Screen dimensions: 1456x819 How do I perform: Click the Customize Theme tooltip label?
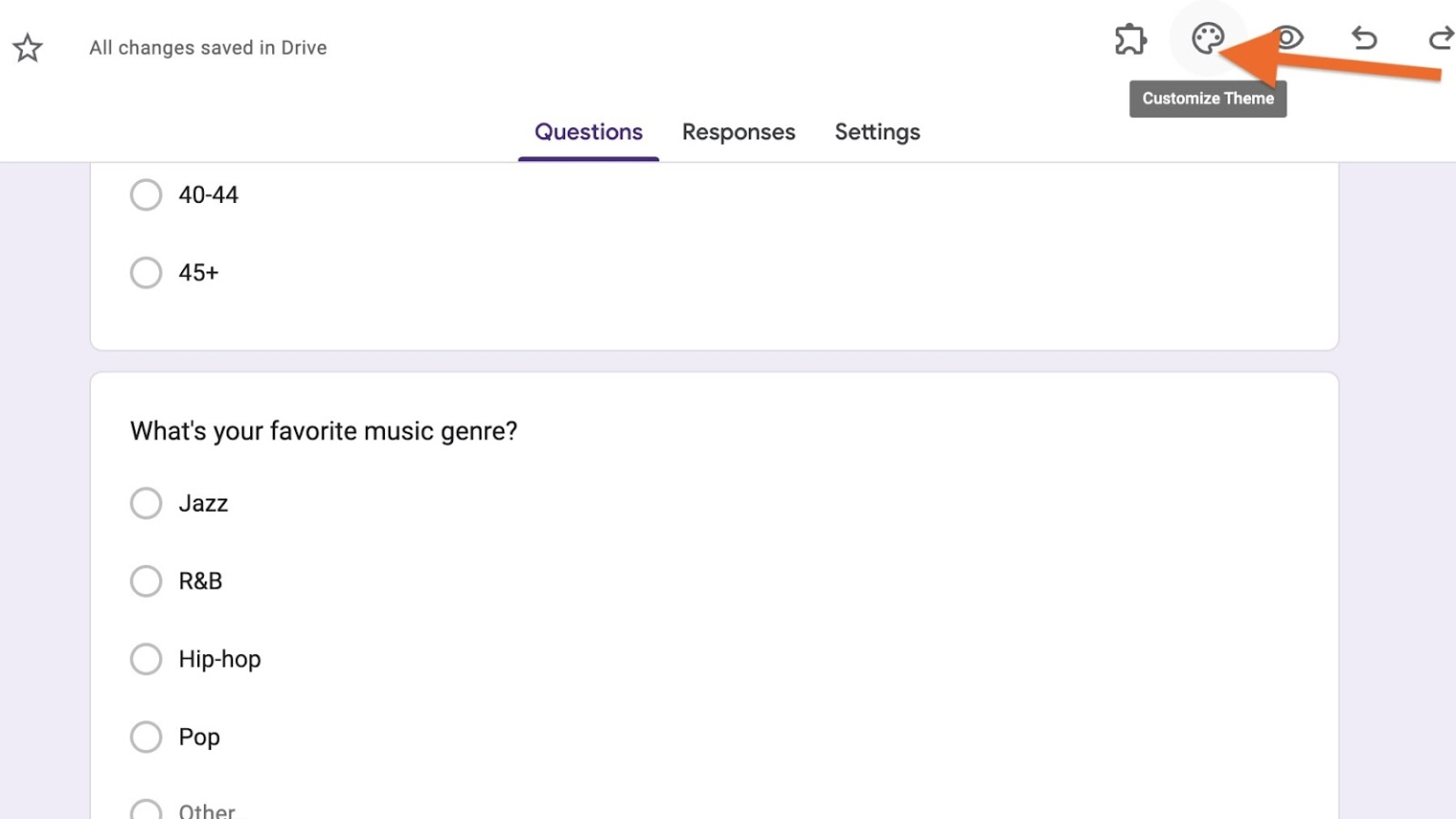pyautogui.click(x=1208, y=98)
